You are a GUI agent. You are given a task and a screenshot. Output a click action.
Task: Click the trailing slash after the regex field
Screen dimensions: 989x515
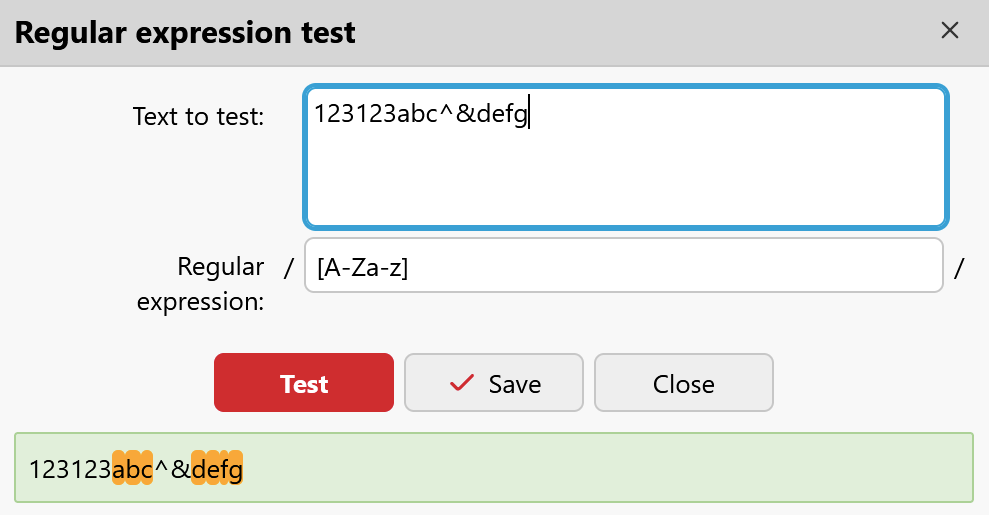coord(960,267)
